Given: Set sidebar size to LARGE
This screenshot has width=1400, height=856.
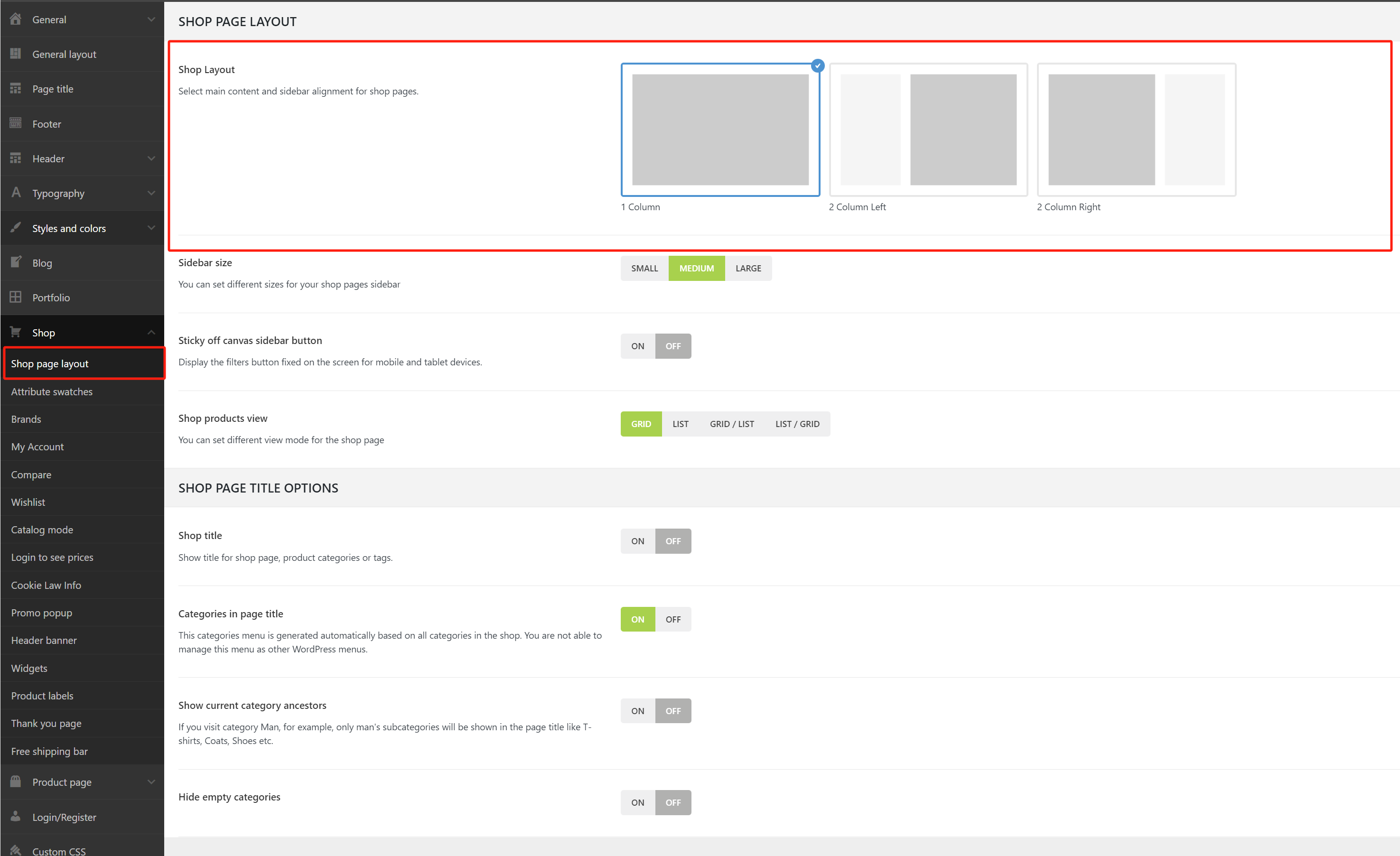Looking at the screenshot, I should coord(748,268).
